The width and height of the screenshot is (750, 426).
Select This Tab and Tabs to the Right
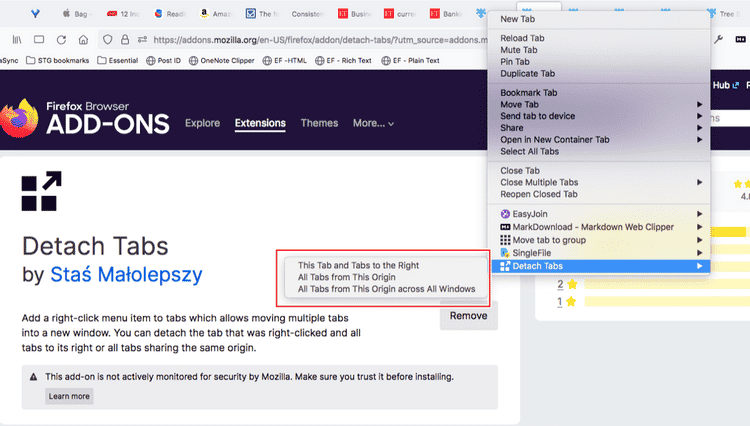[x=386, y=265]
